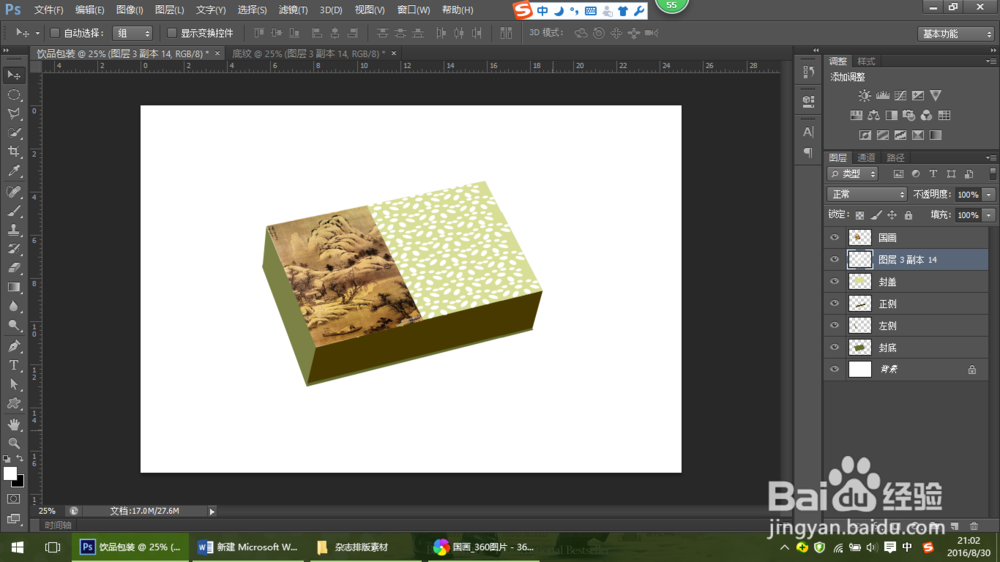Add a Brightness/Contrast adjustment
1000x562 pixels.
(864, 96)
